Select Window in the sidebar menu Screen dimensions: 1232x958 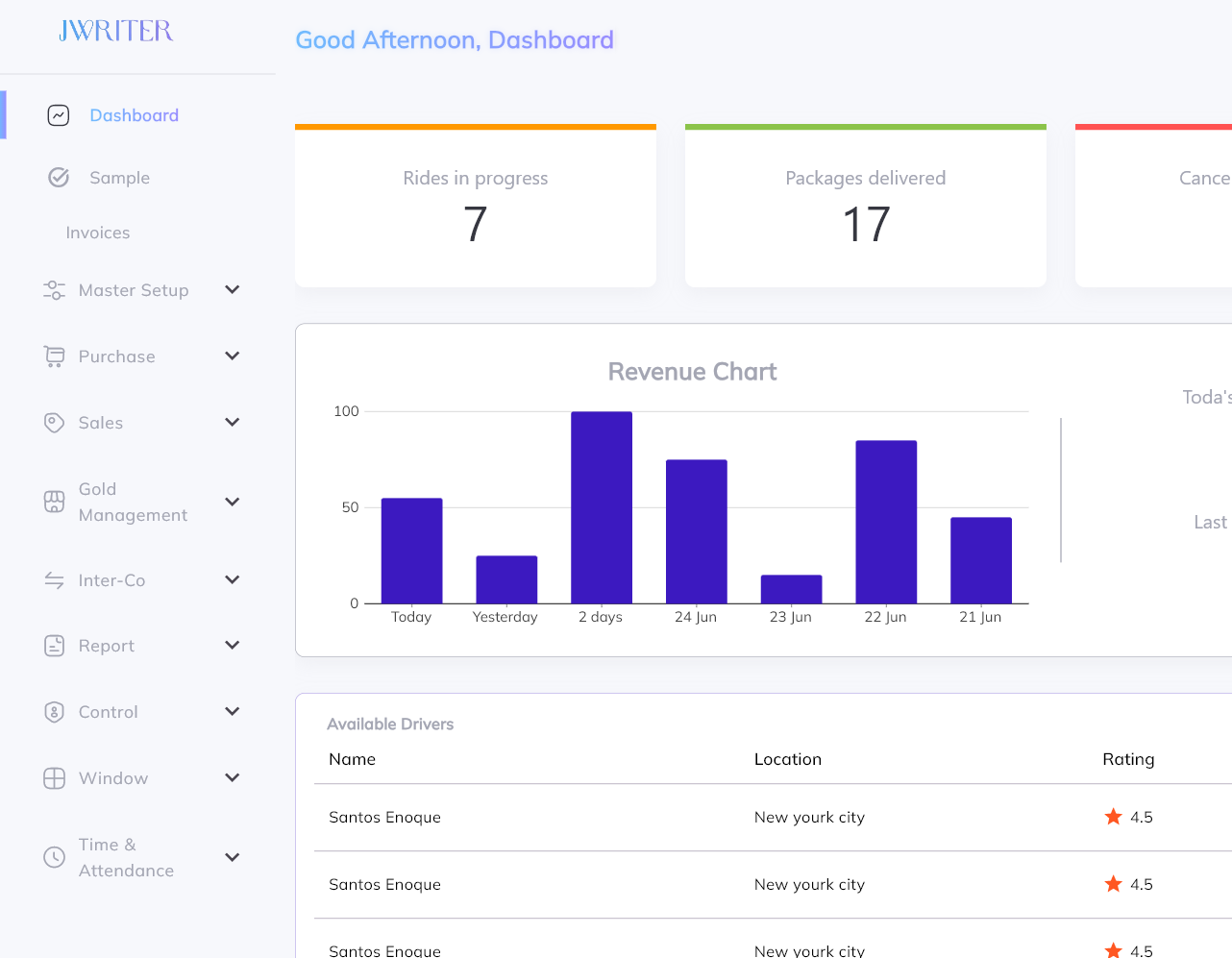pyautogui.click(x=113, y=778)
